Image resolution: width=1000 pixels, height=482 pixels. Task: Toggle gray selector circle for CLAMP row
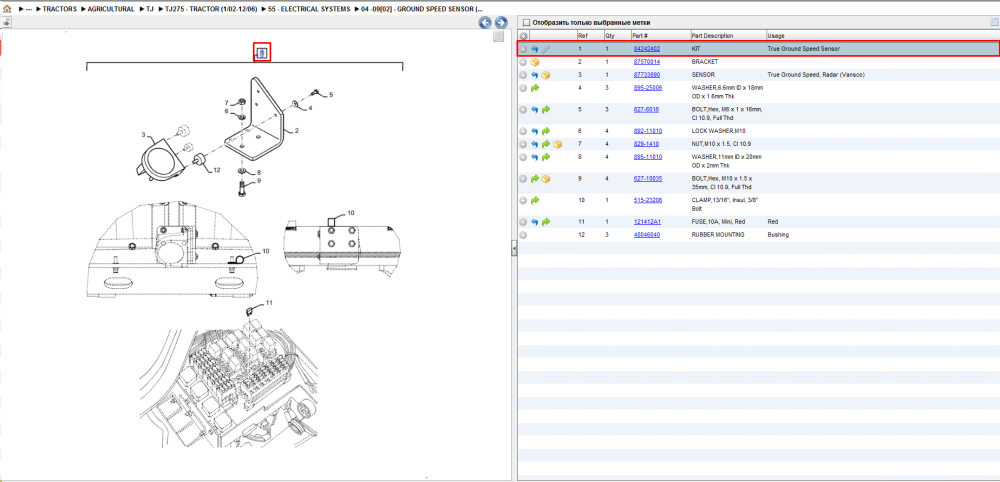[x=523, y=200]
